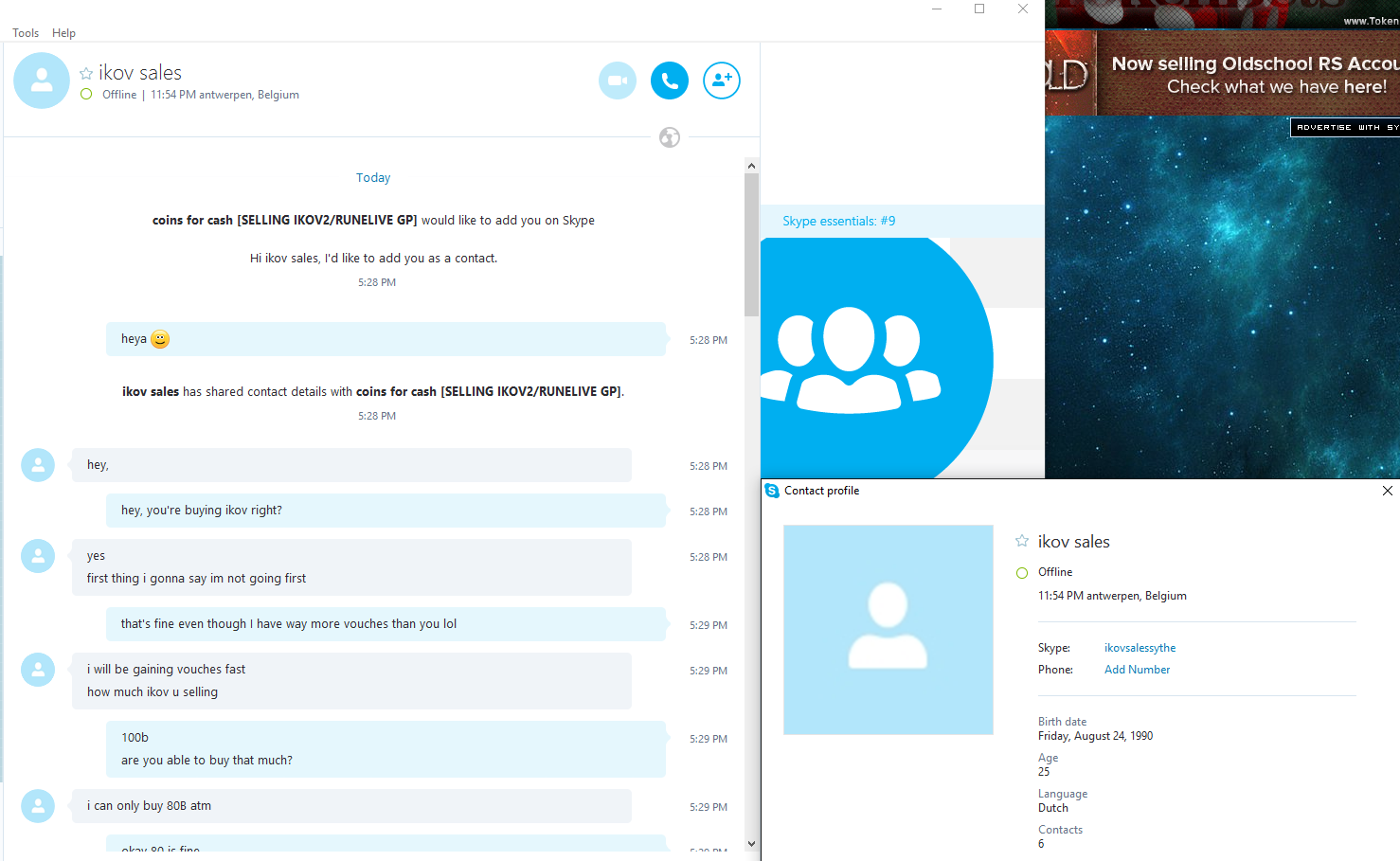Click the Oldschool RS accounts ad banner

(1223, 73)
